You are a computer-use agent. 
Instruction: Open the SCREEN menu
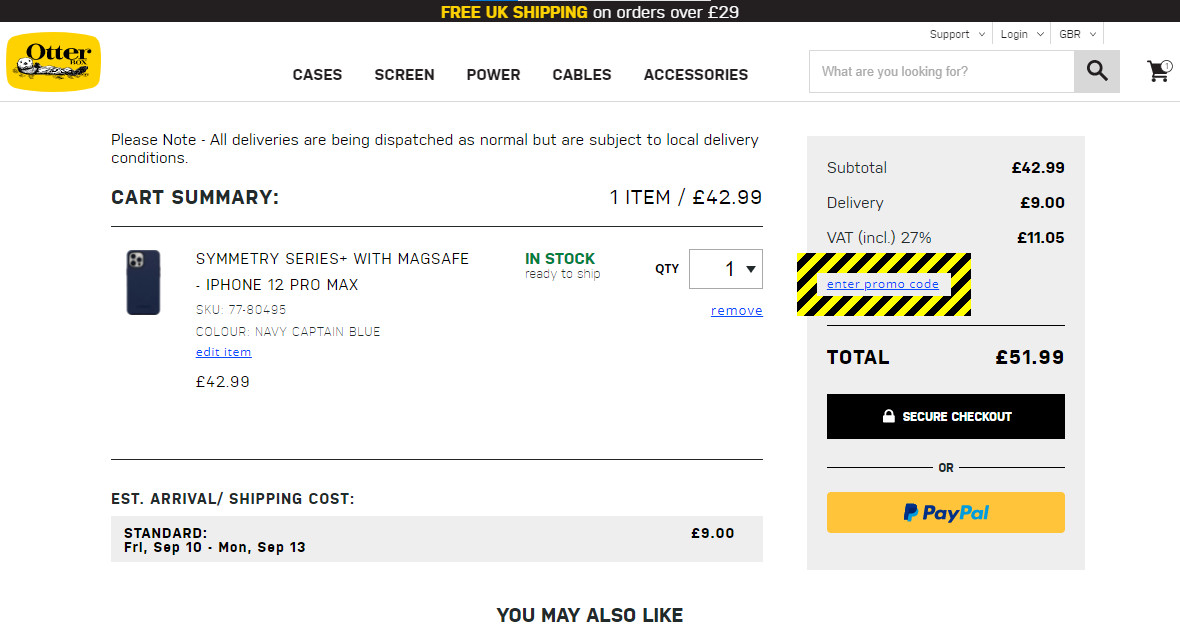404,75
